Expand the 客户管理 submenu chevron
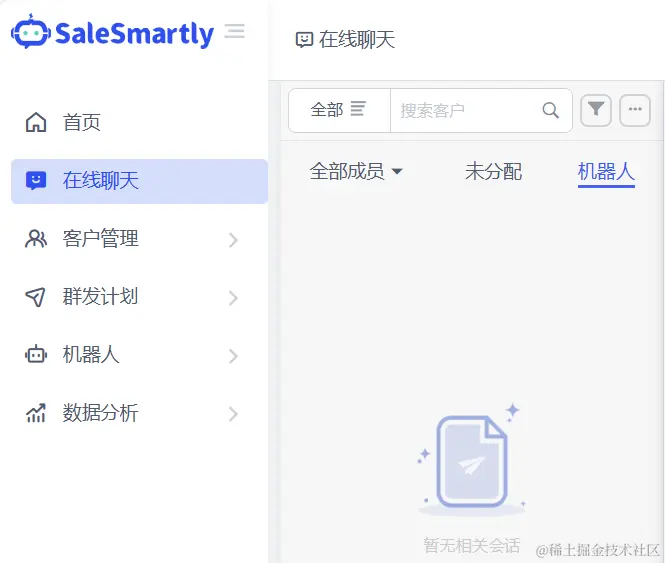The height and width of the screenshot is (563, 665). point(233,240)
